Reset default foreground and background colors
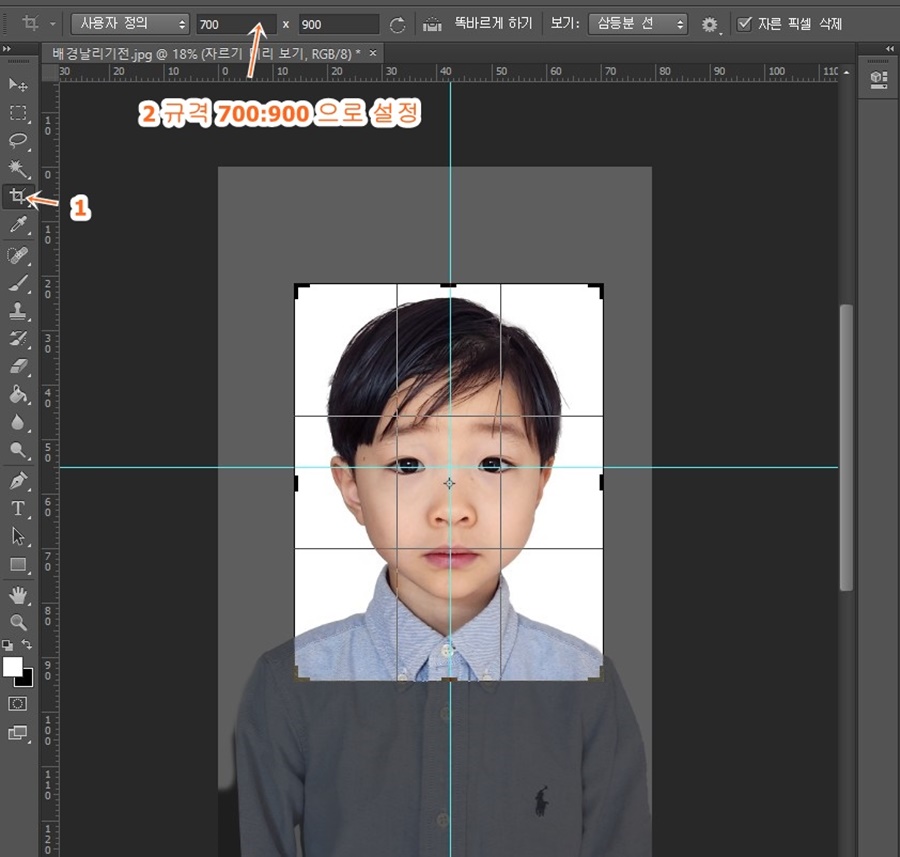The image size is (900, 857). click(x=7, y=645)
